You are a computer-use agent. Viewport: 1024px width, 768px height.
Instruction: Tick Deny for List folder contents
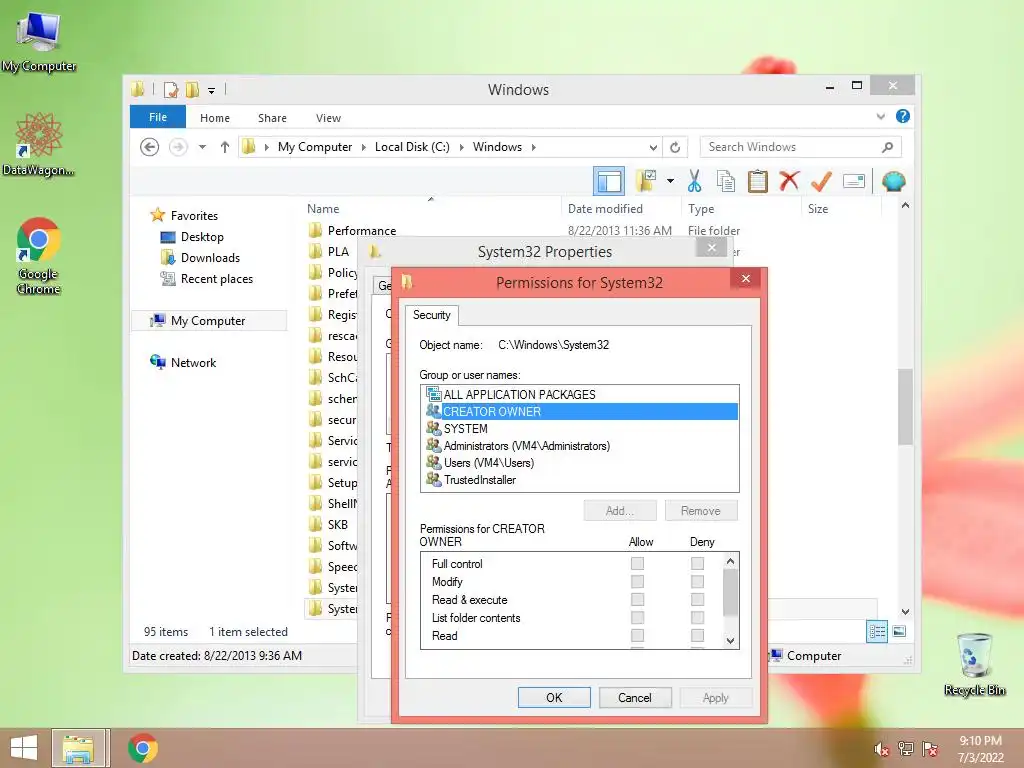(x=697, y=617)
